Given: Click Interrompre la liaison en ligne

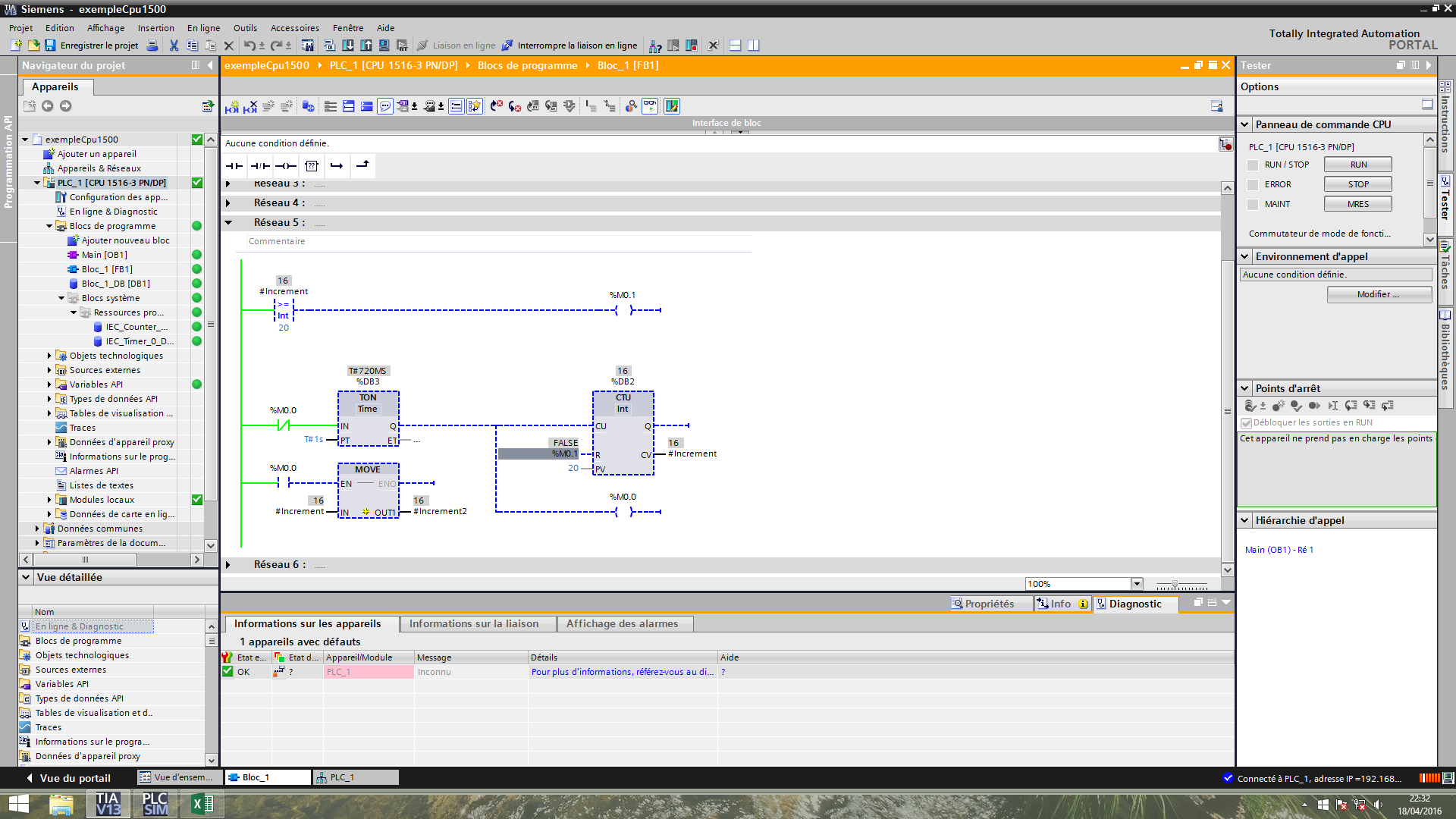Looking at the screenshot, I should click(x=569, y=45).
